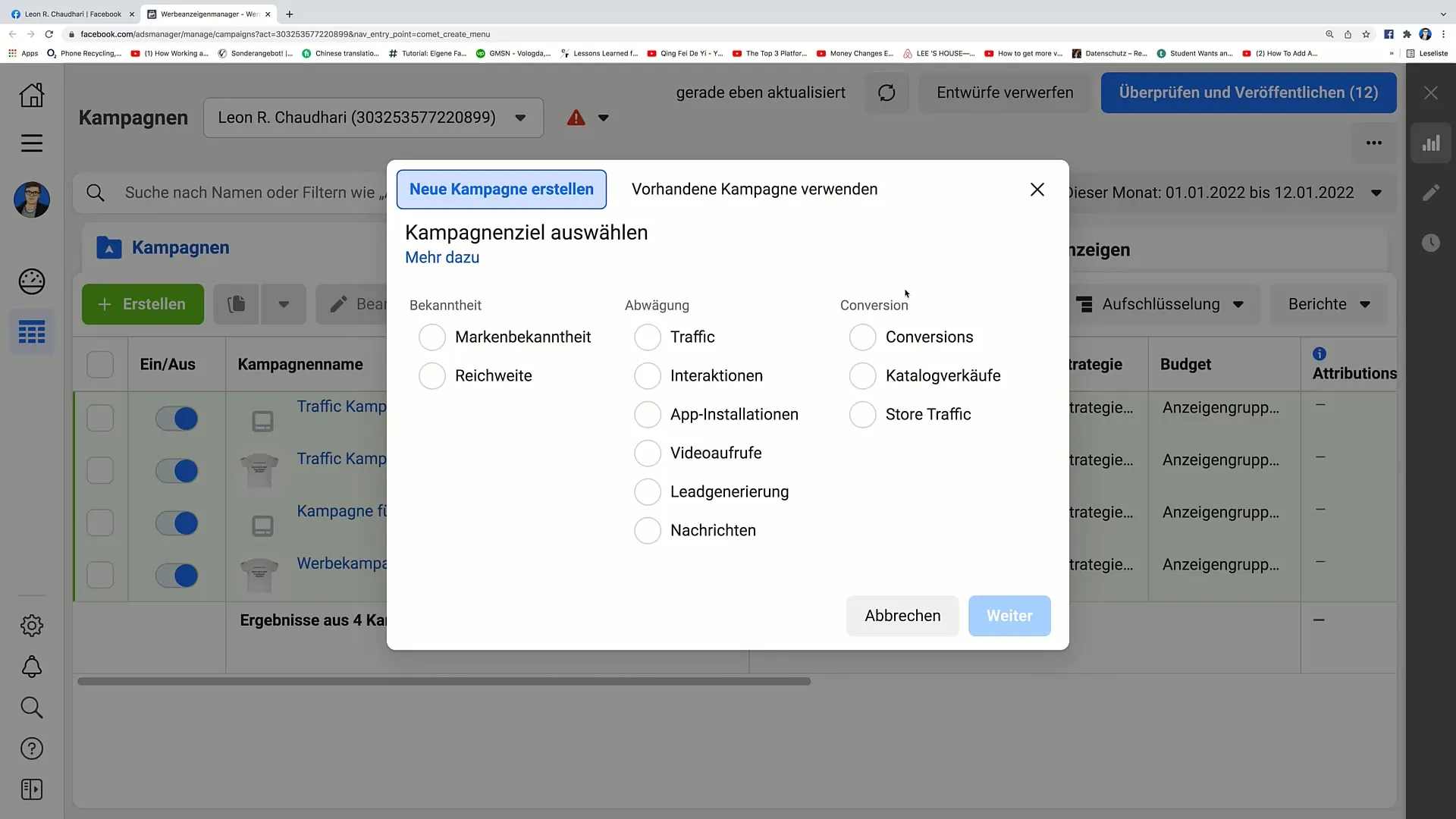Click the search magnifier icon in sidebar
Viewport: 1456px width, 819px height.
tap(32, 707)
